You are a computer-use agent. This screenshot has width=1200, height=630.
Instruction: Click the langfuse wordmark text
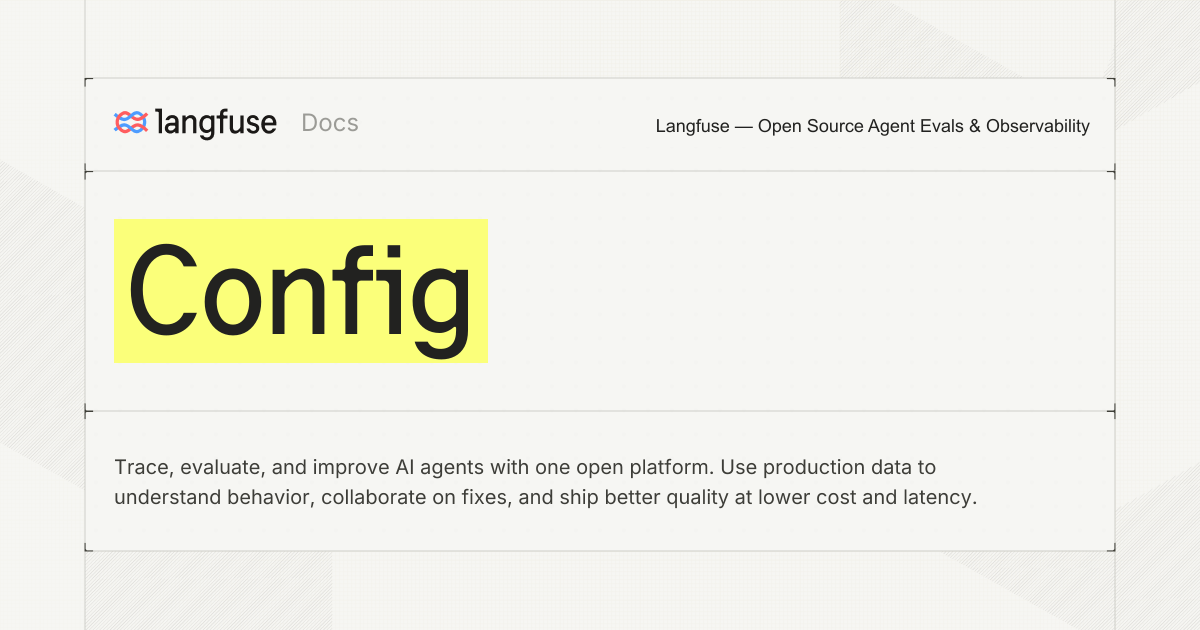pos(216,123)
